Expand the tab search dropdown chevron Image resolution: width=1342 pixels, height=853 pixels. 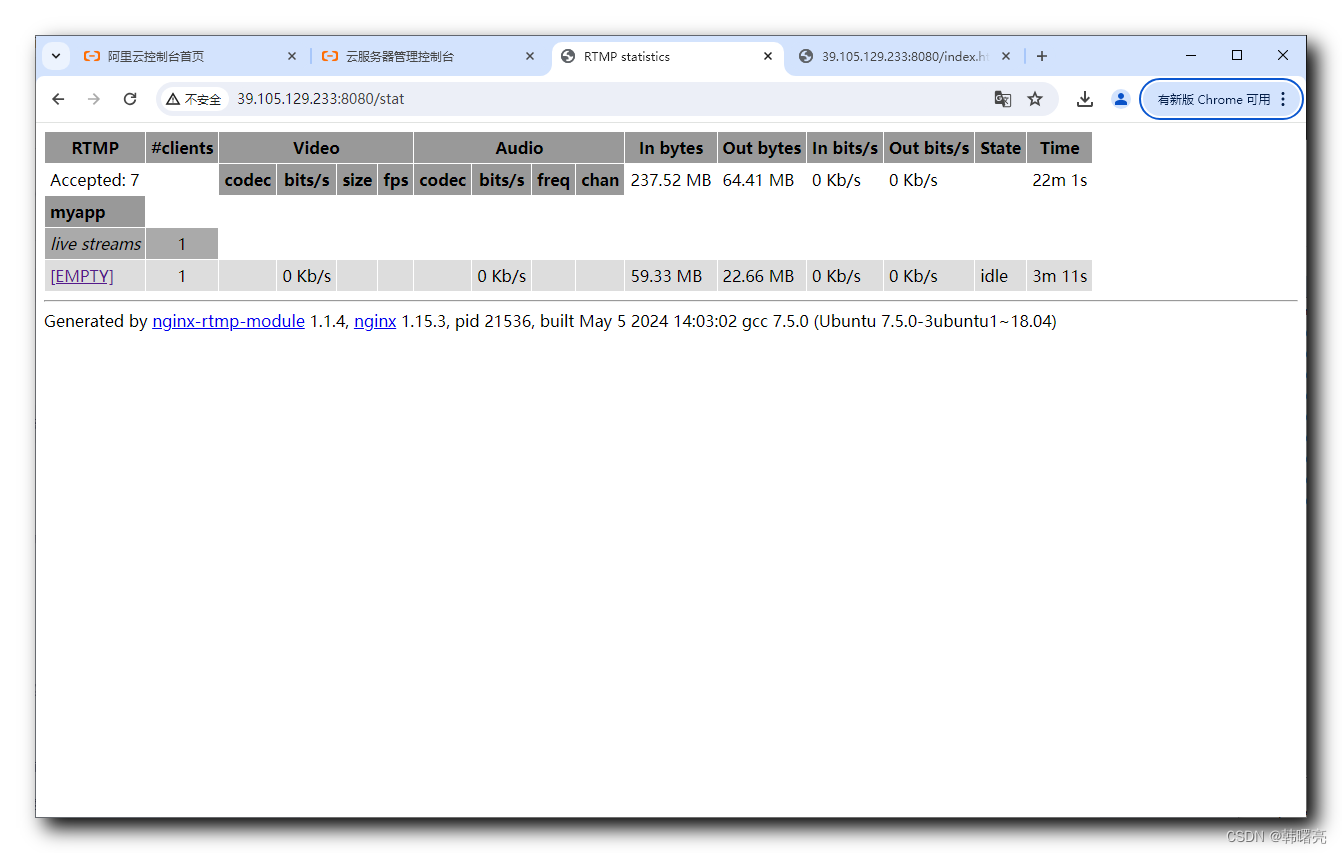[x=56, y=56]
